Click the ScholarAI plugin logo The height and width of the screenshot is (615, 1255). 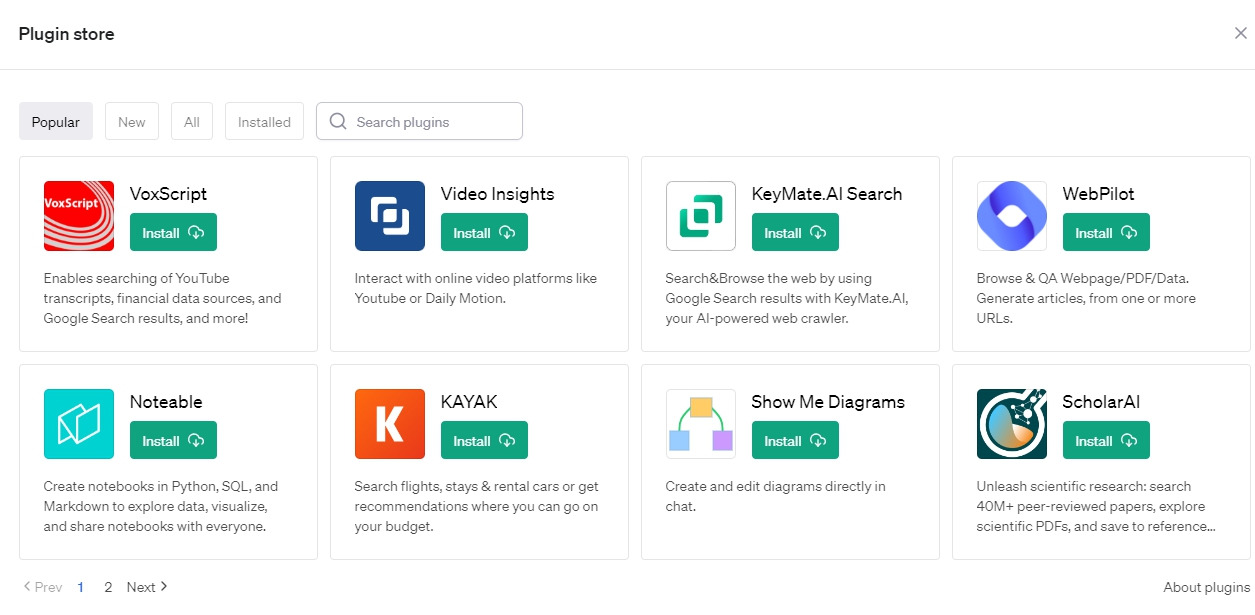click(x=1012, y=424)
